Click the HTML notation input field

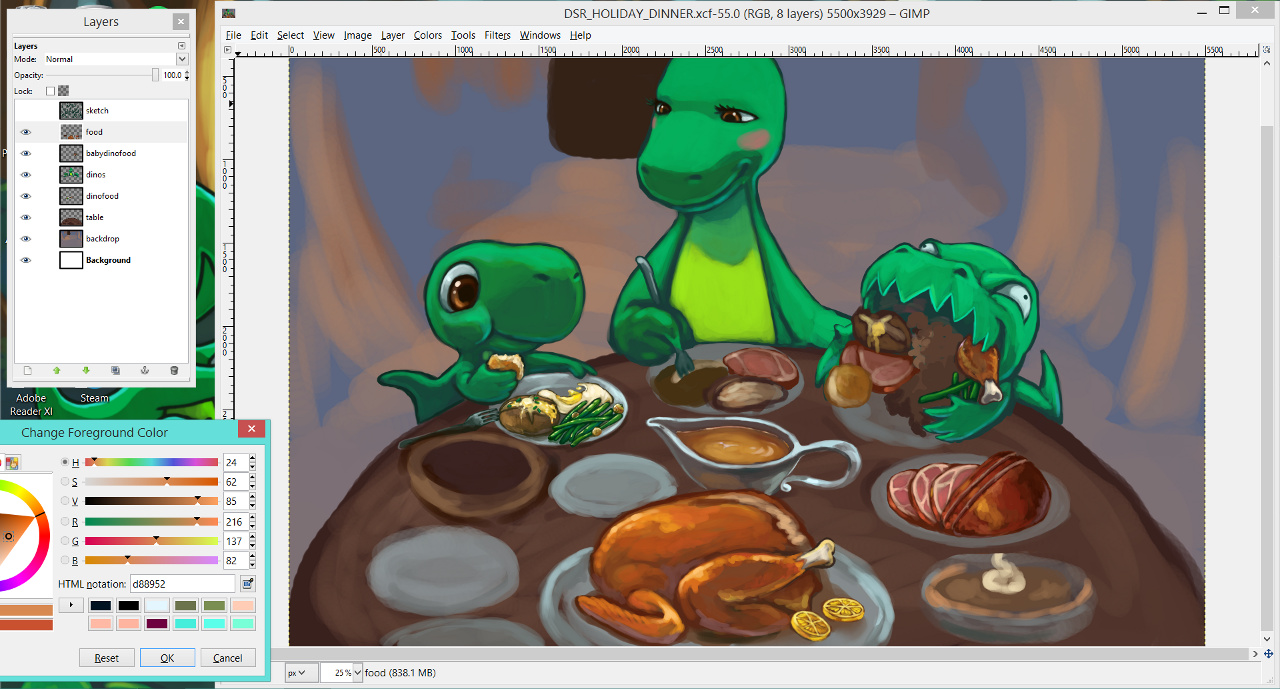pos(182,583)
